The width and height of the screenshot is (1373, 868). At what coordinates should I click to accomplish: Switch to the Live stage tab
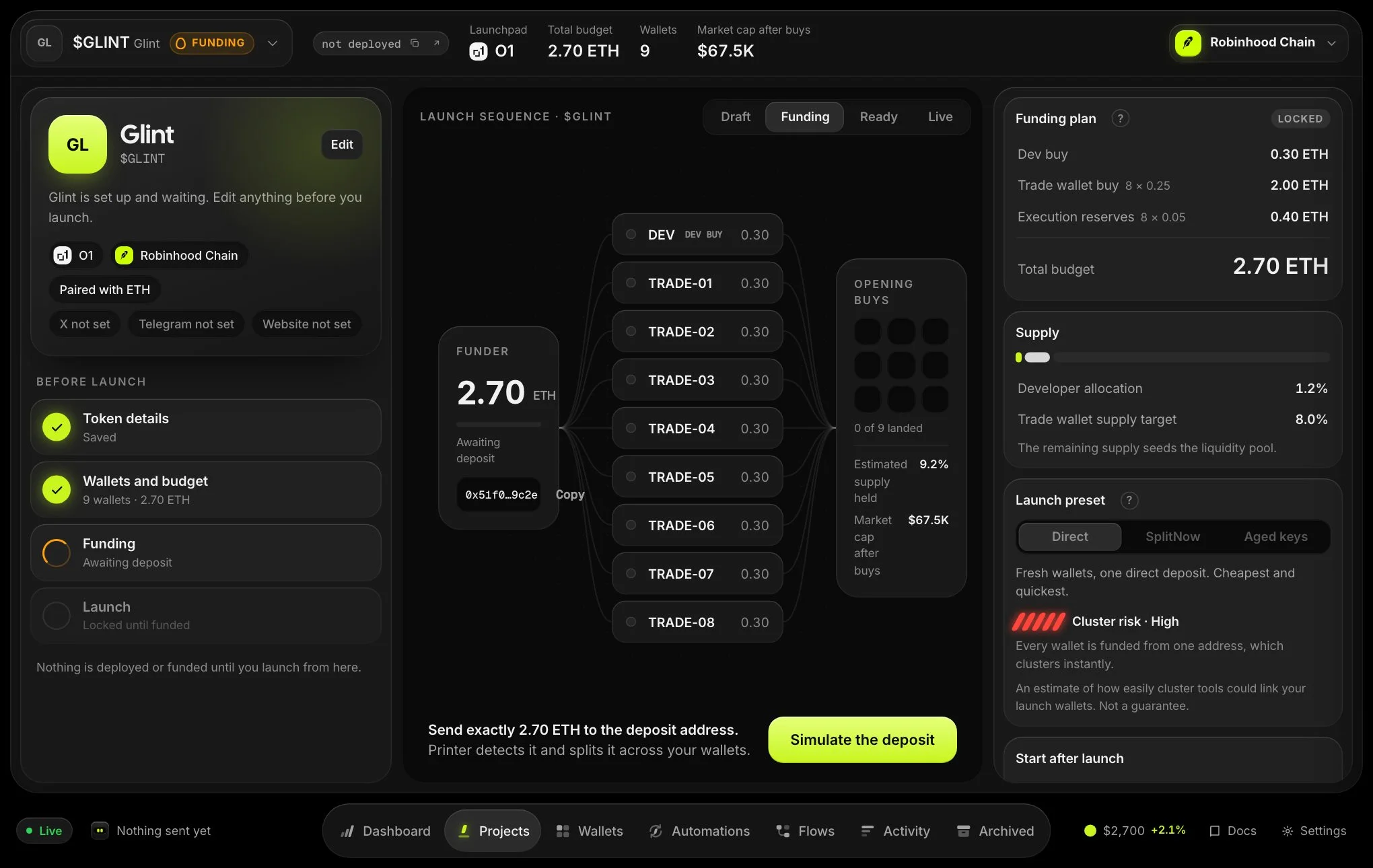(940, 117)
